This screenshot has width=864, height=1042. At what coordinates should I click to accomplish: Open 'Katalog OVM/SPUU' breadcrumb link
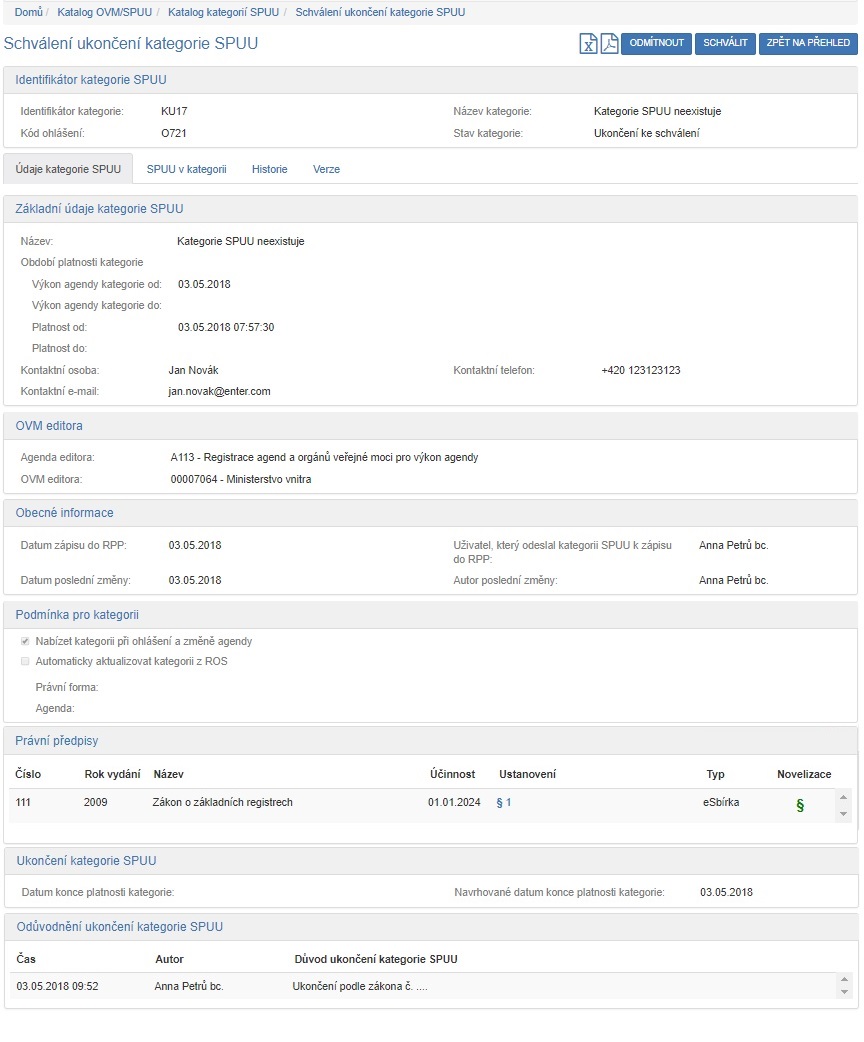coord(104,12)
